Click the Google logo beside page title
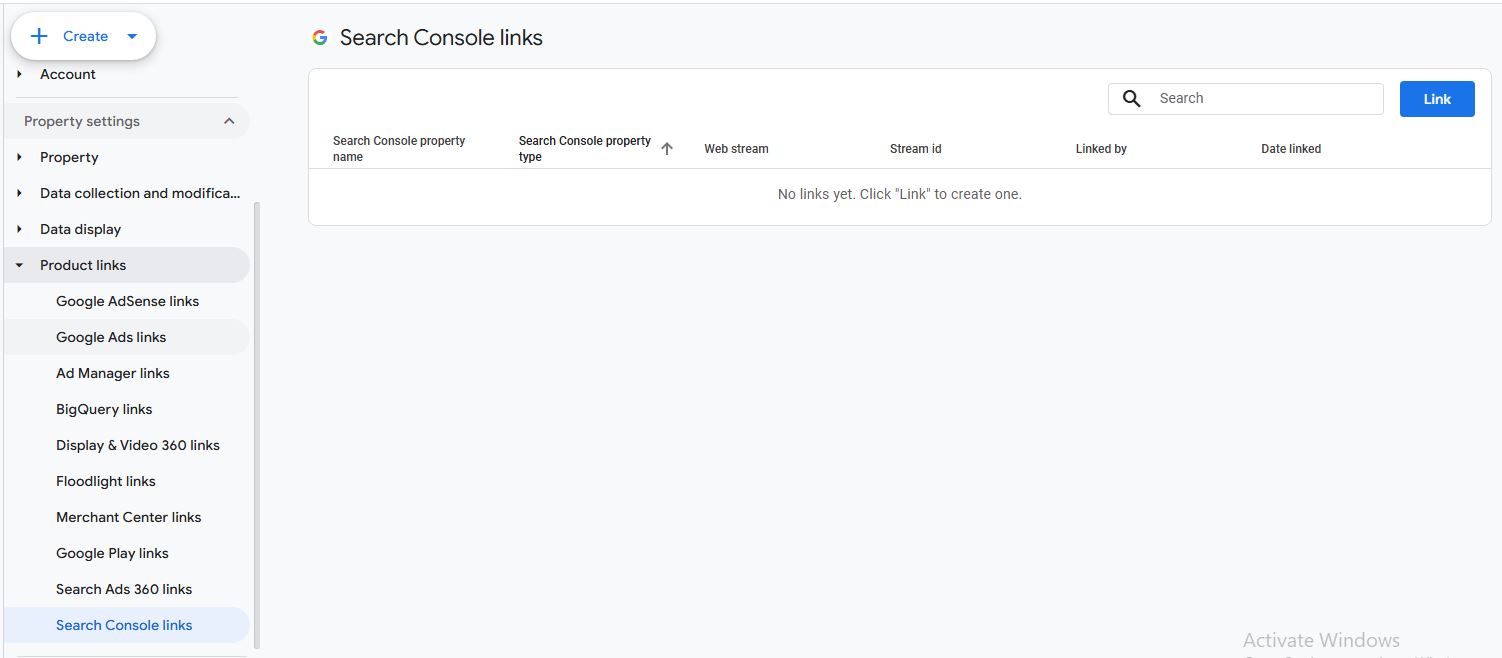 [320, 38]
